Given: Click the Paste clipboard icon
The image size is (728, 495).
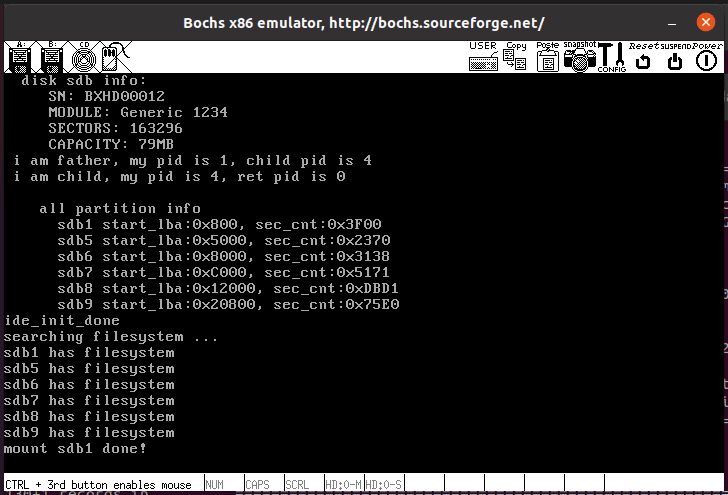Looking at the screenshot, I should pos(547,57).
